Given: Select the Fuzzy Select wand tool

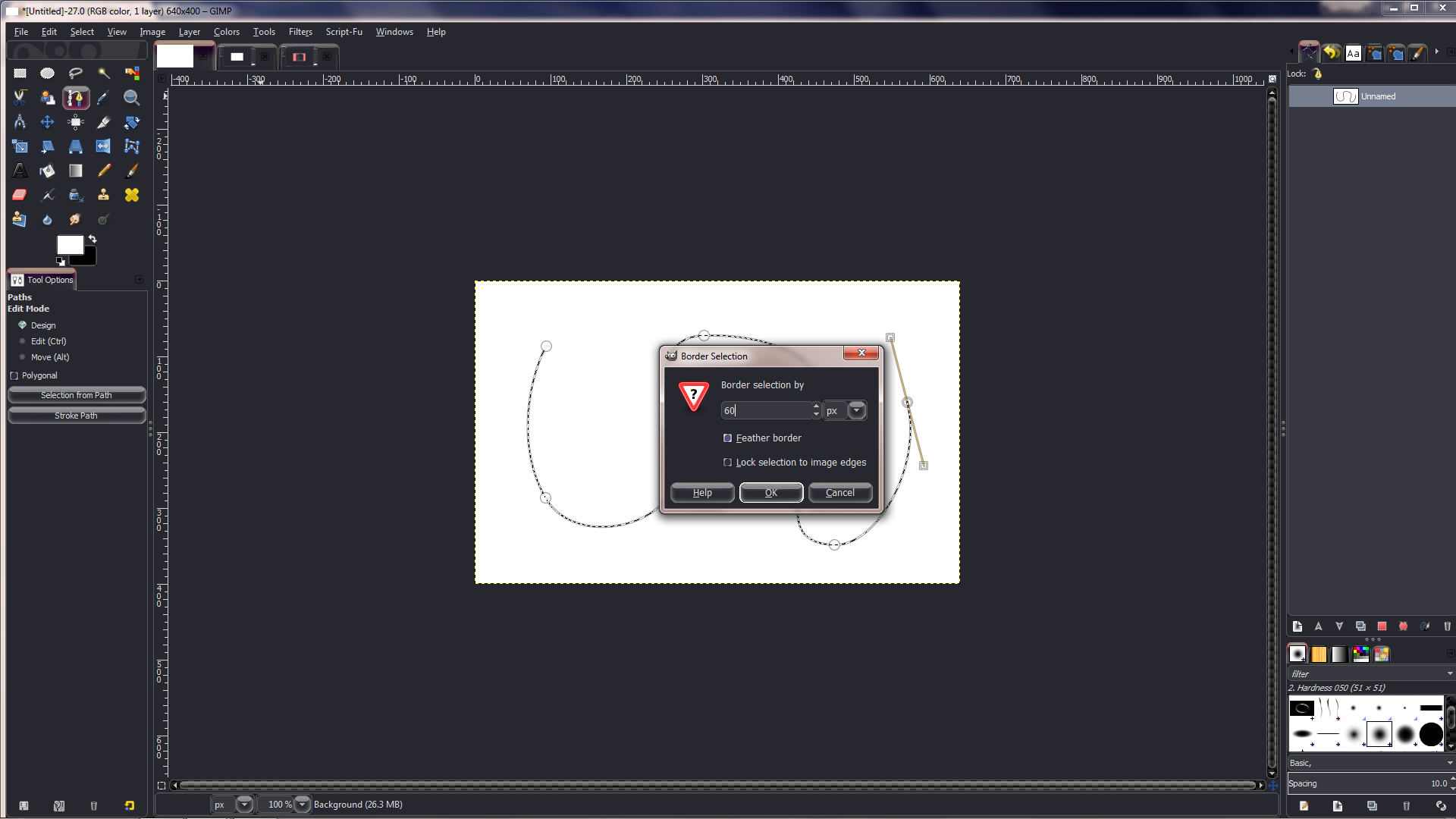Looking at the screenshot, I should tap(104, 74).
